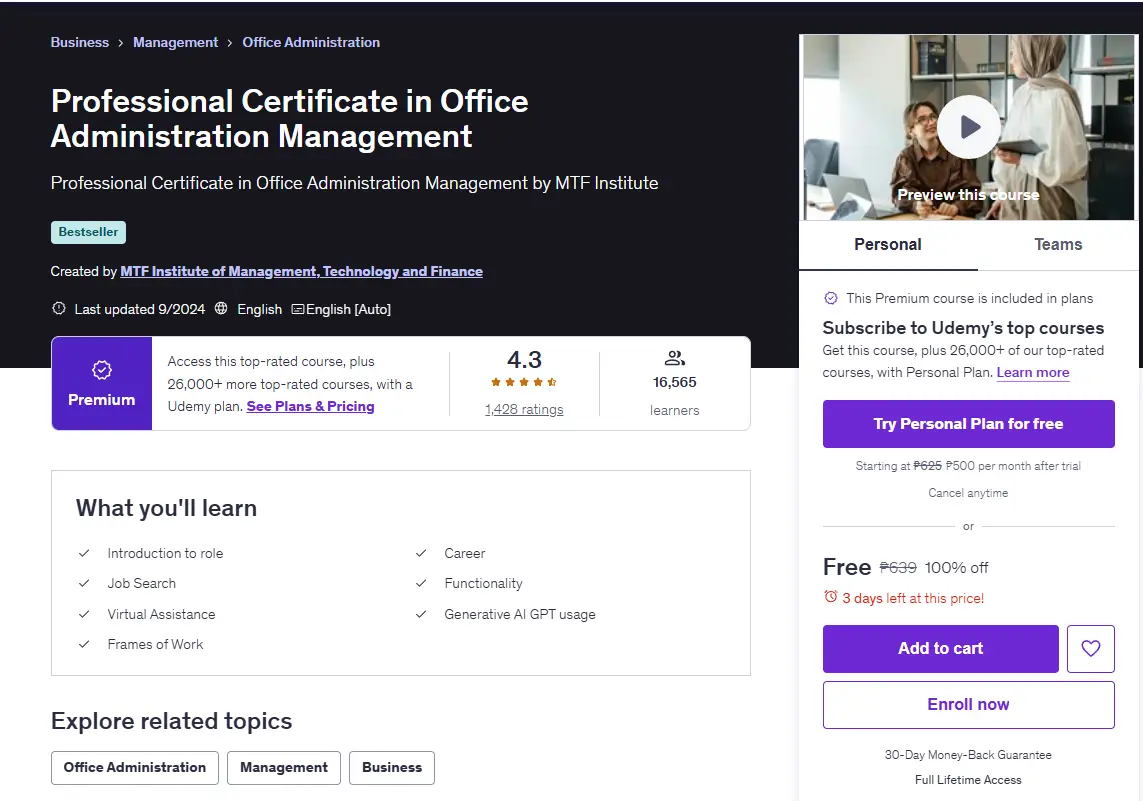View the 1,428 ratings link

(524, 409)
